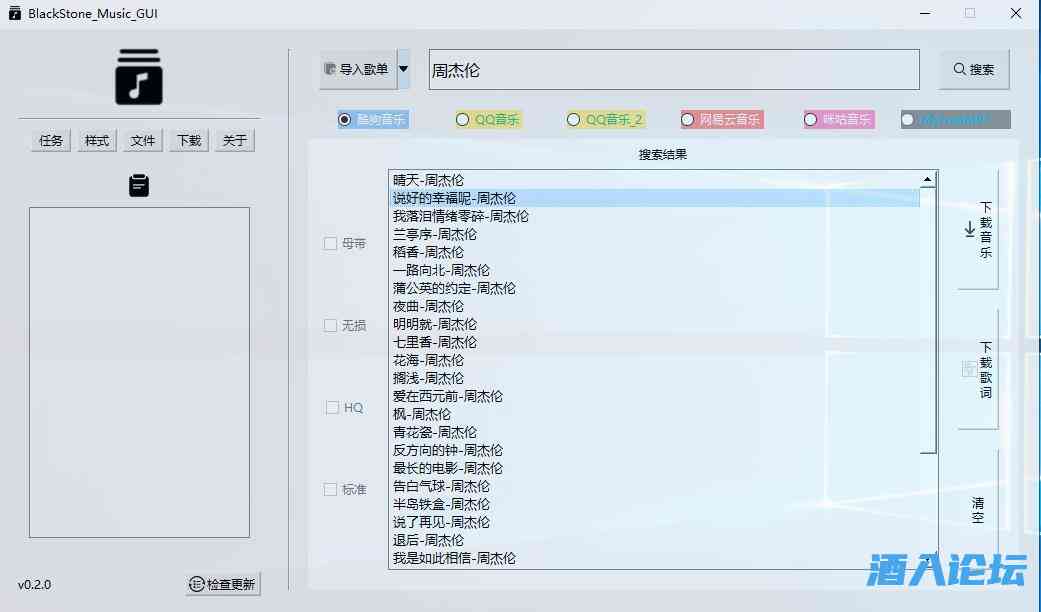
Task: Select 青花瓷-周杰伦 in results
Action: point(655,432)
